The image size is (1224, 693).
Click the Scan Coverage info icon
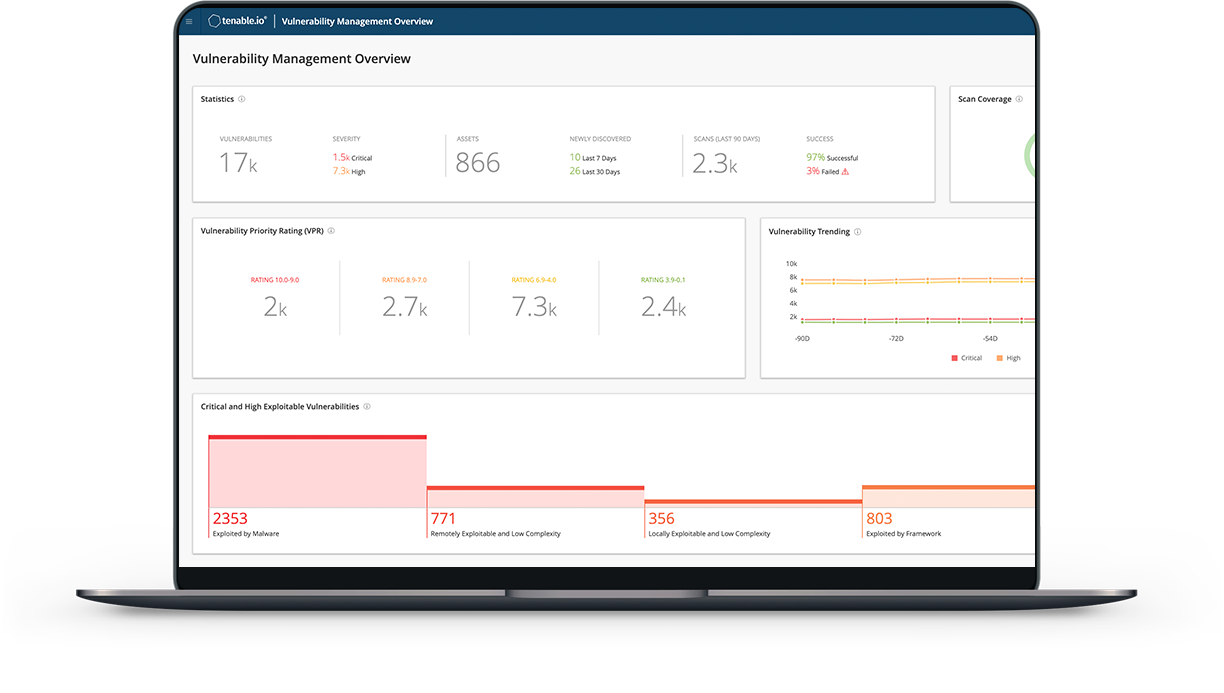coord(1020,100)
